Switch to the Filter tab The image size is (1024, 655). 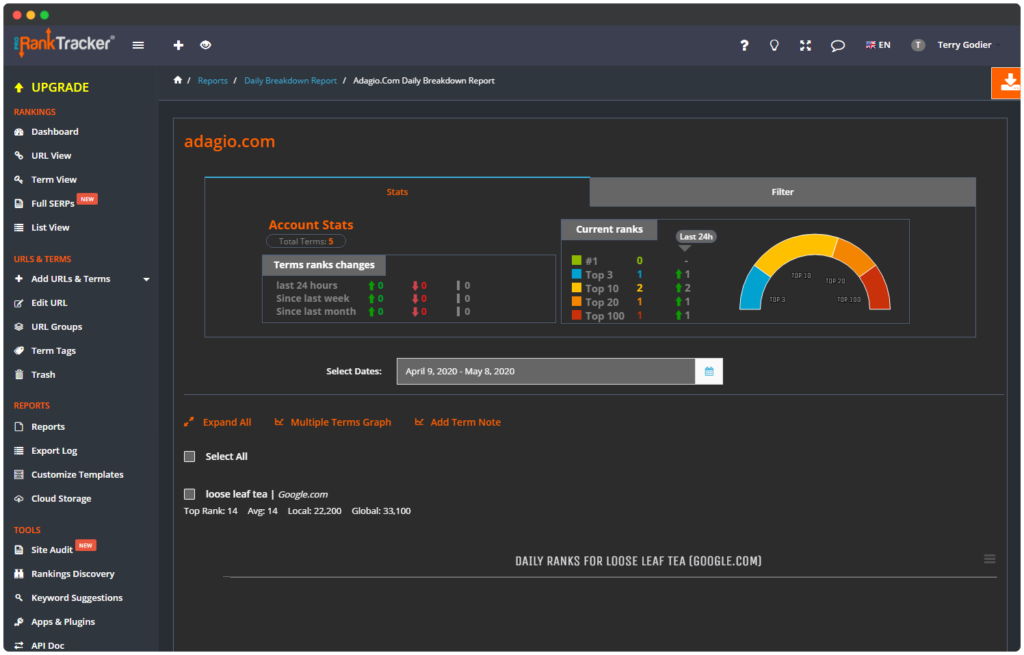coord(782,192)
